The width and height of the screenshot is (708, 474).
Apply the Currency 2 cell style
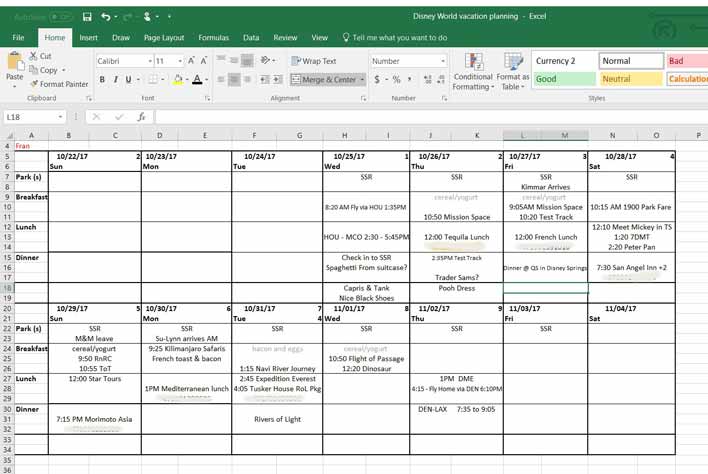(x=564, y=60)
